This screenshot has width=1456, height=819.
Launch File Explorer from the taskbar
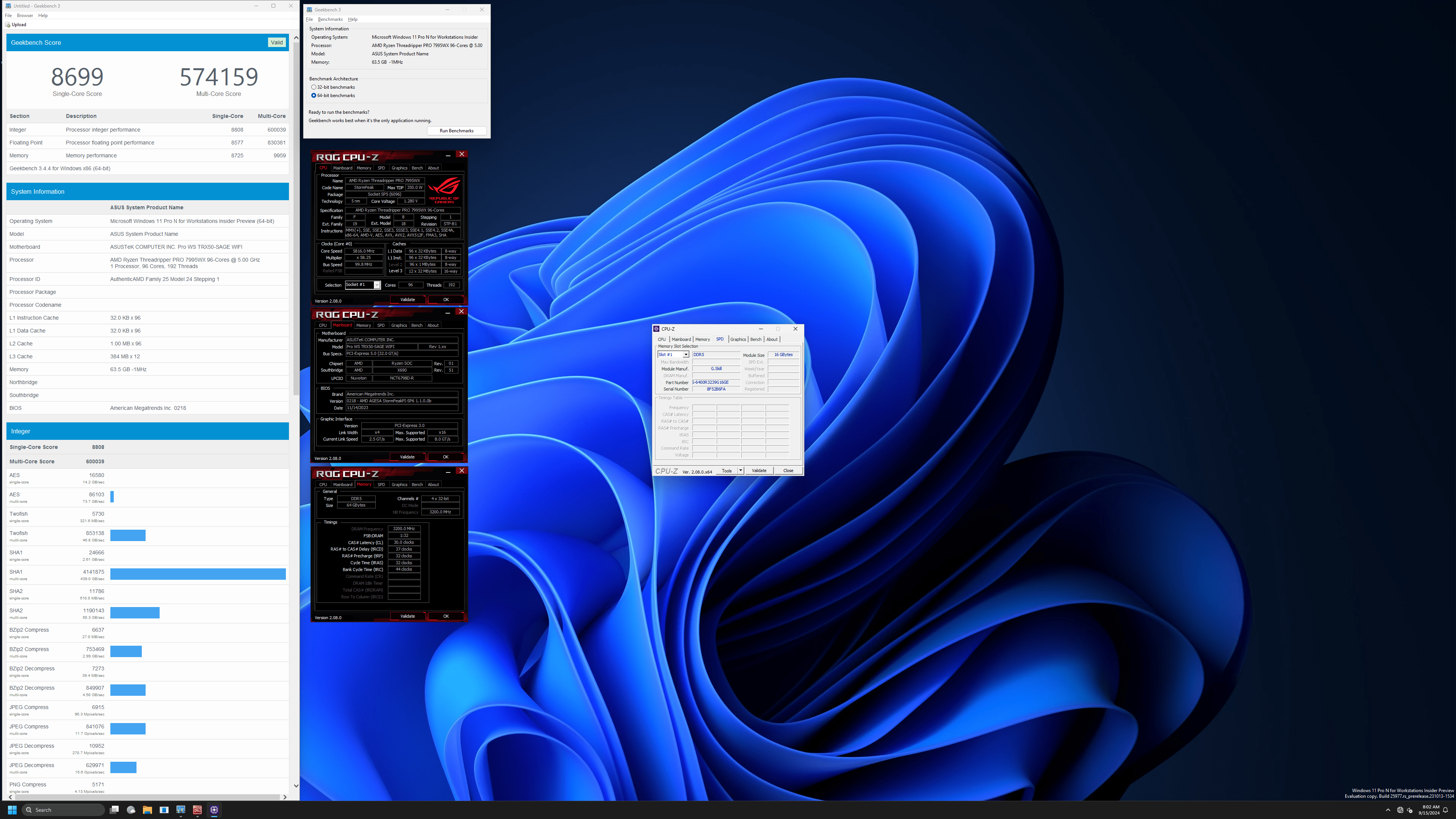coord(147,810)
